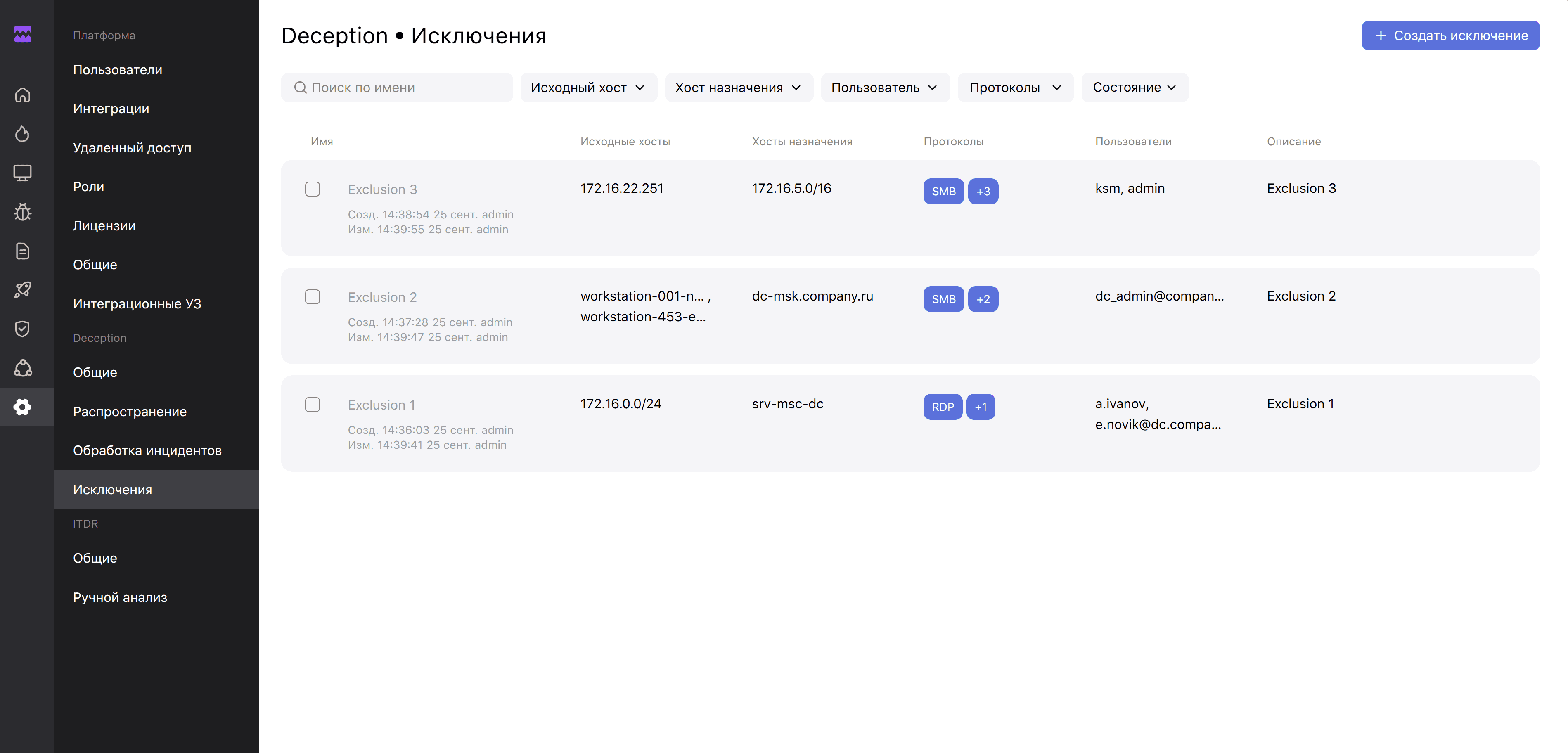This screenshot has height=753, width=1568.
Task: Click the Имя column header
Action: (321, 142)
